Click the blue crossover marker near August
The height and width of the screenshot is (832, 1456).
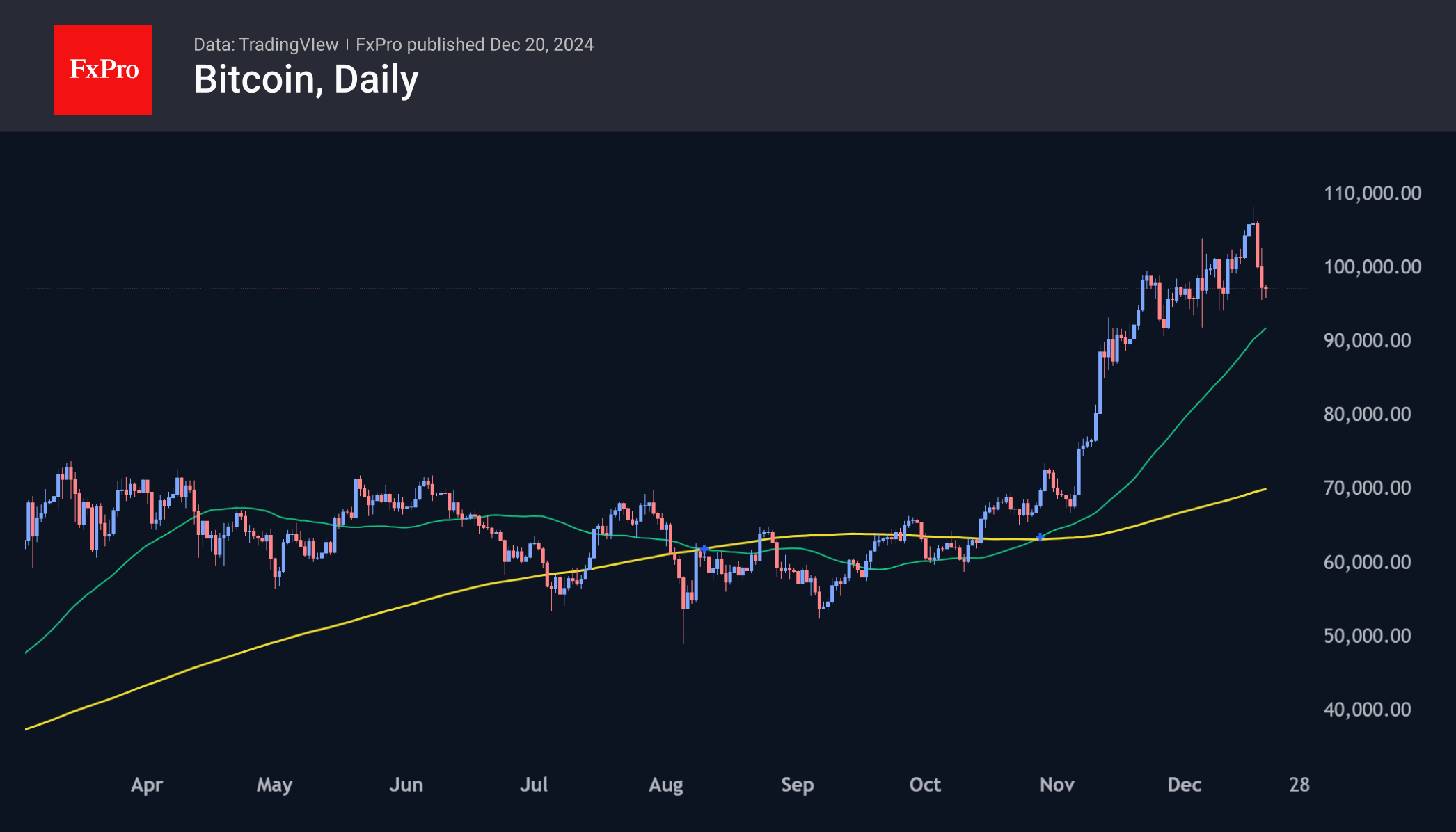coord(704,550)
